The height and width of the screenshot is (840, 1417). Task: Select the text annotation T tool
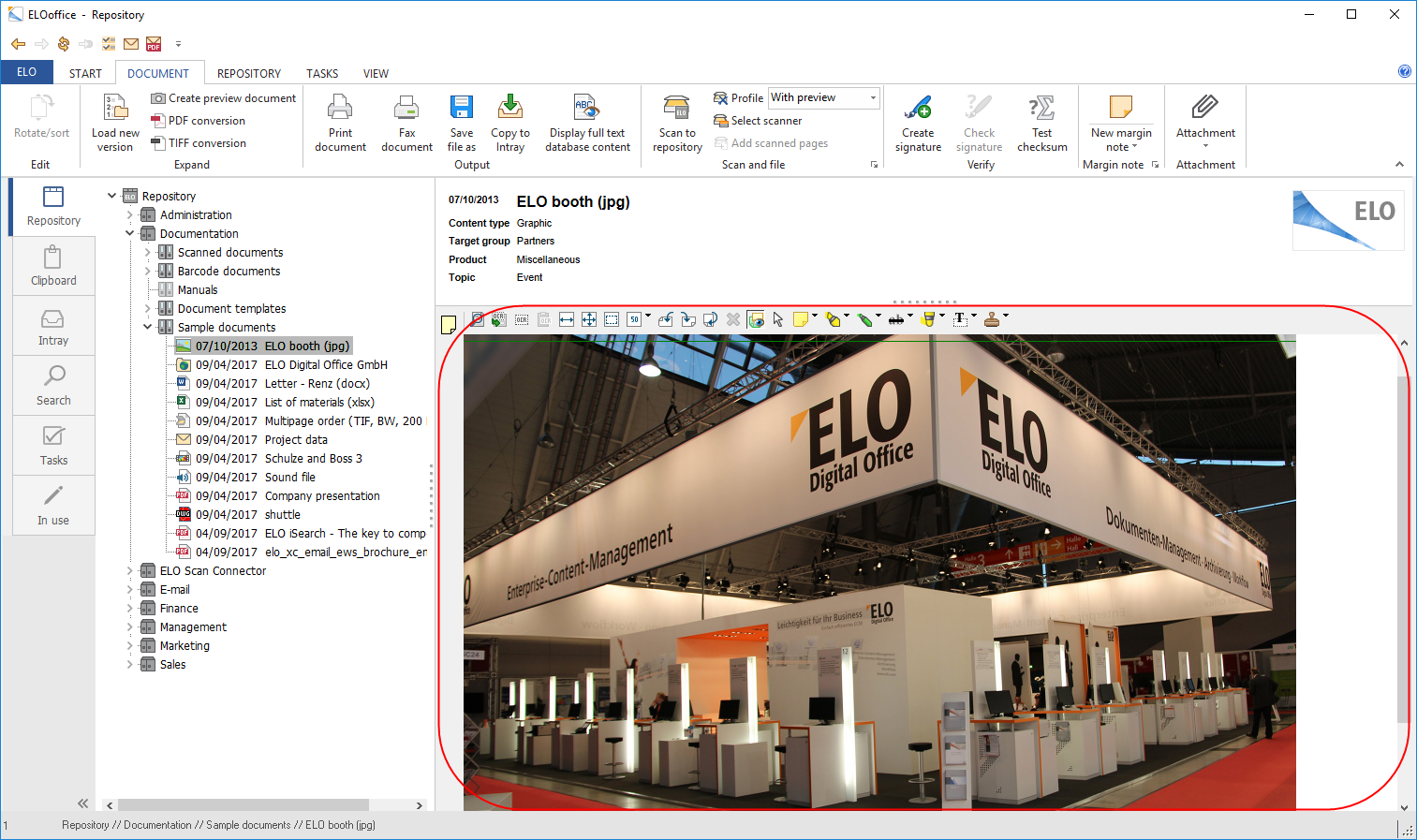pyautogui.click(x=960, y=319)
